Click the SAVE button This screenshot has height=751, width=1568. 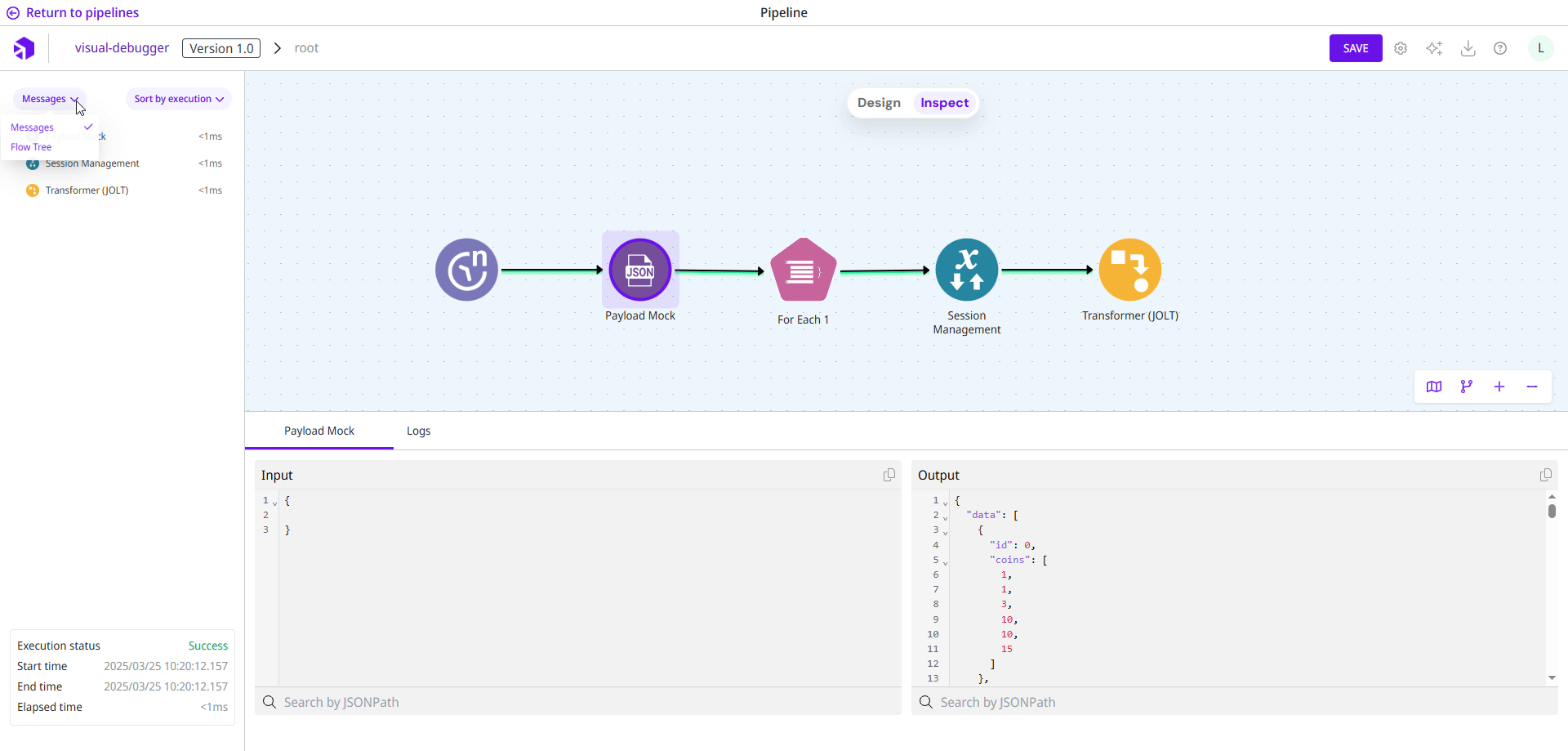(x=1355, y=48)
